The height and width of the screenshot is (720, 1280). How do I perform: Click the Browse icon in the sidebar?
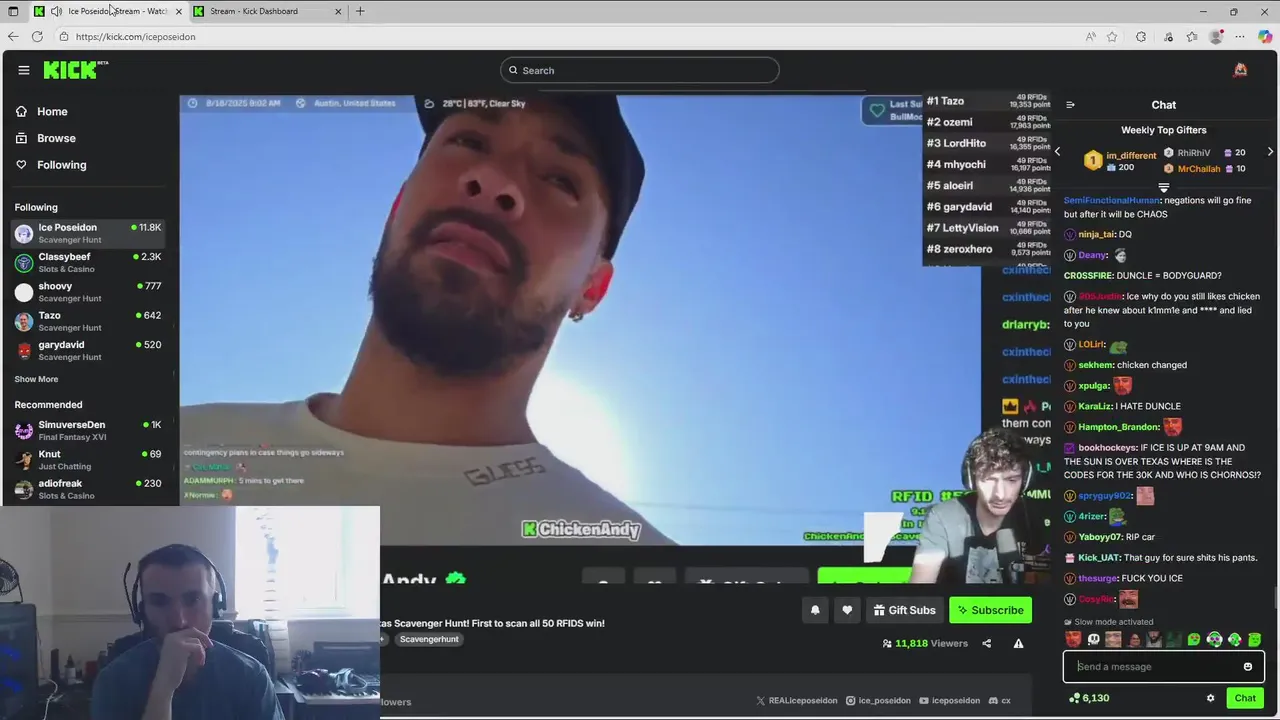[21, 138]
